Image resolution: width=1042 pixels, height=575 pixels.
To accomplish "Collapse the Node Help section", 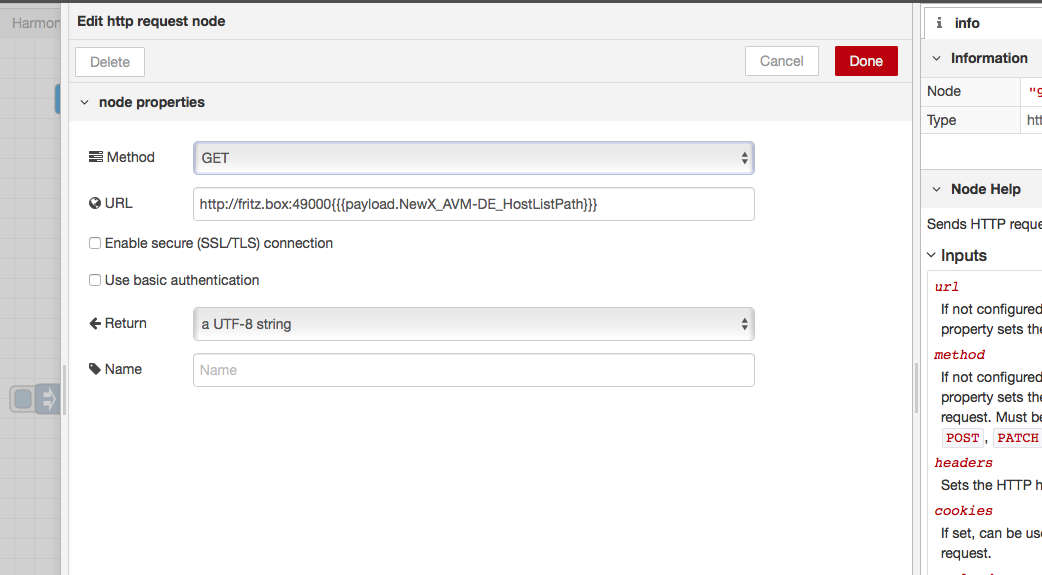I will coord(936,189).
